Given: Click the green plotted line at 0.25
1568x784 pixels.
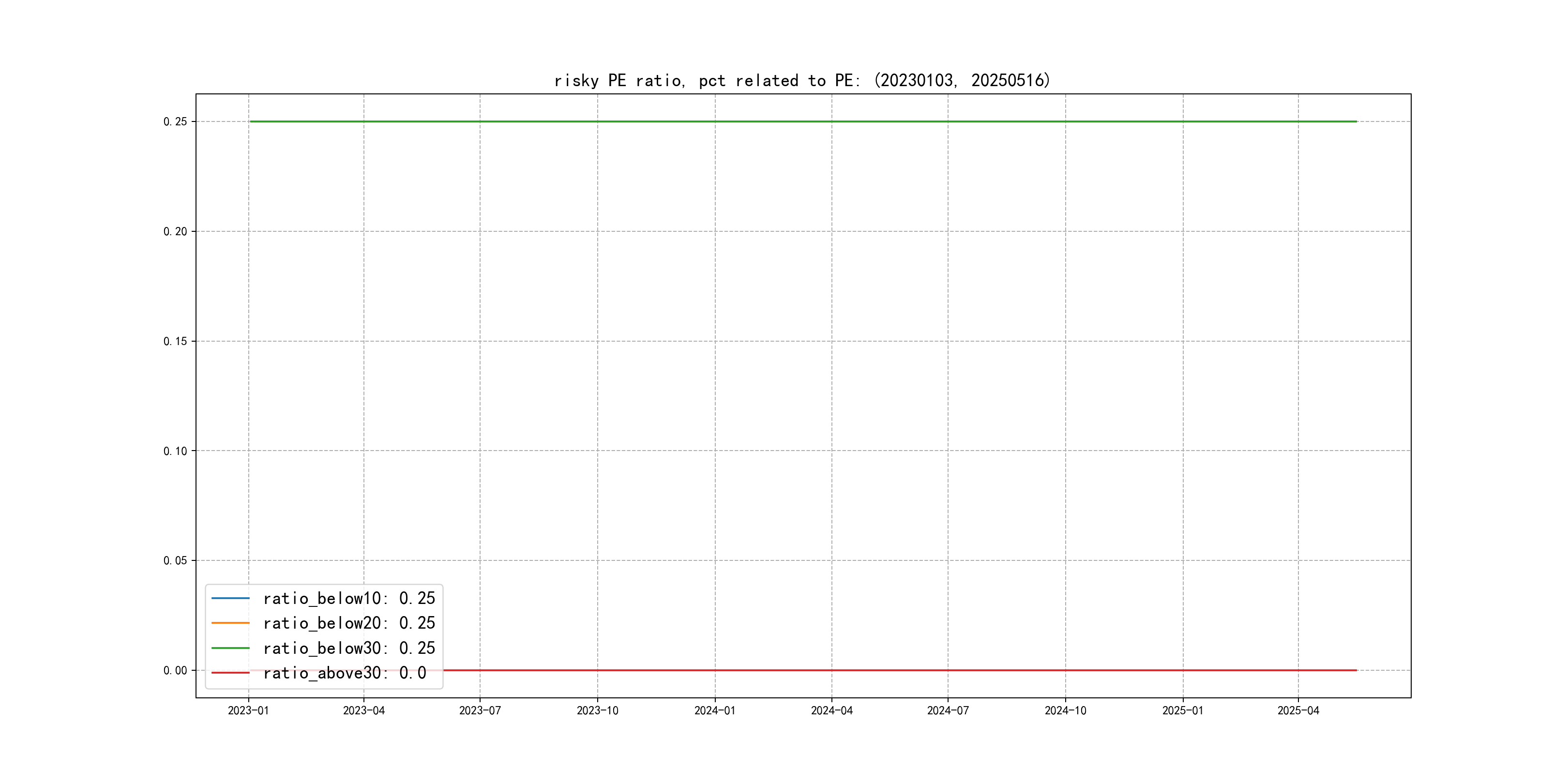Looking at the screenshot, I should (x=791, y=122).
